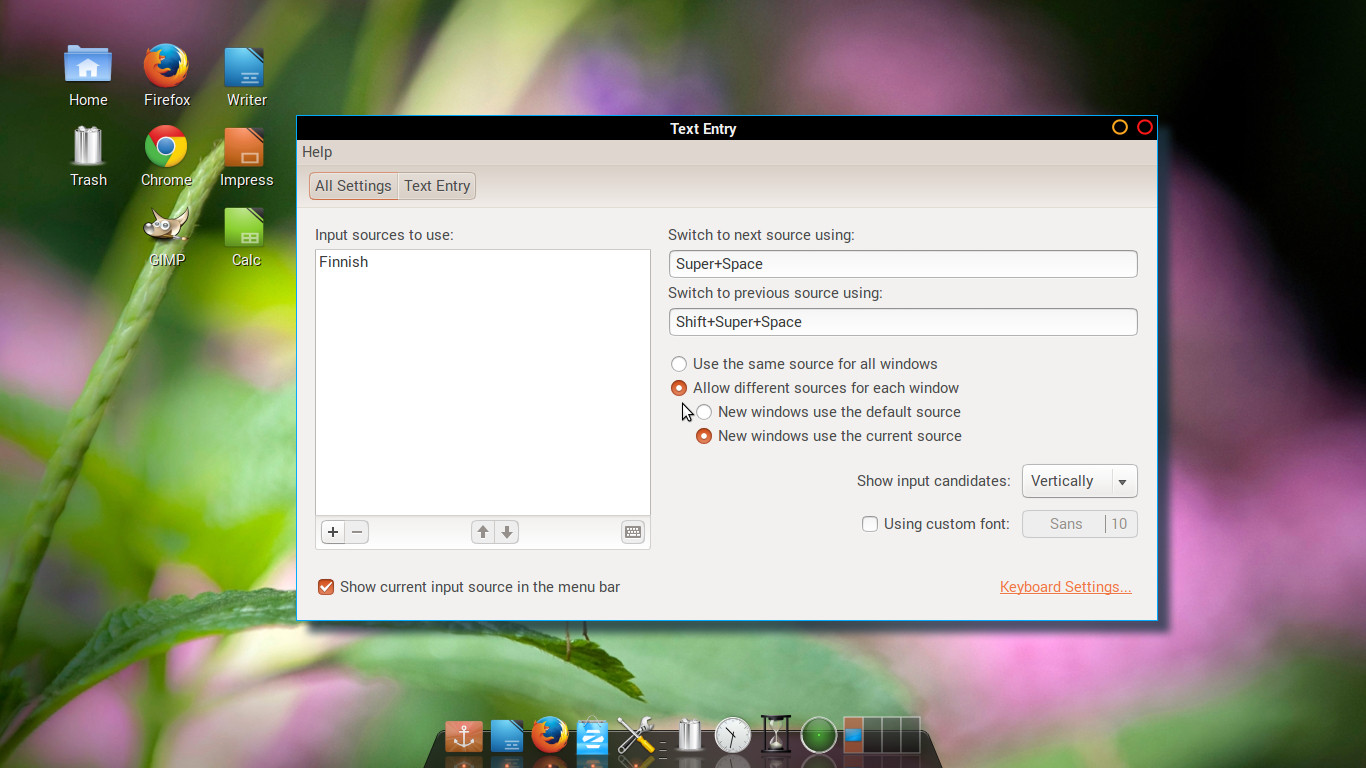Screen dimensions: 1366x768
Task: Open the Keyboard Settings link
Action: [1065, 587]
